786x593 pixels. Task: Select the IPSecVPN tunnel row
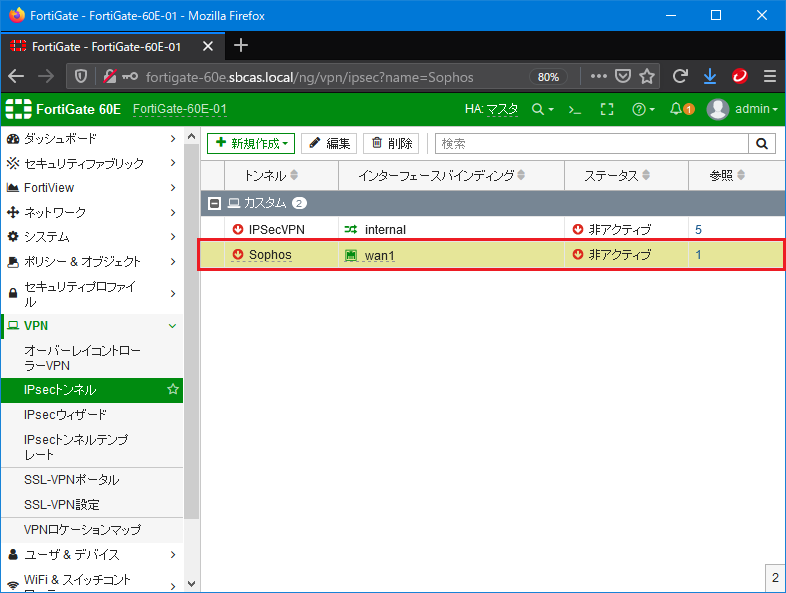click(x=493, y=229)
